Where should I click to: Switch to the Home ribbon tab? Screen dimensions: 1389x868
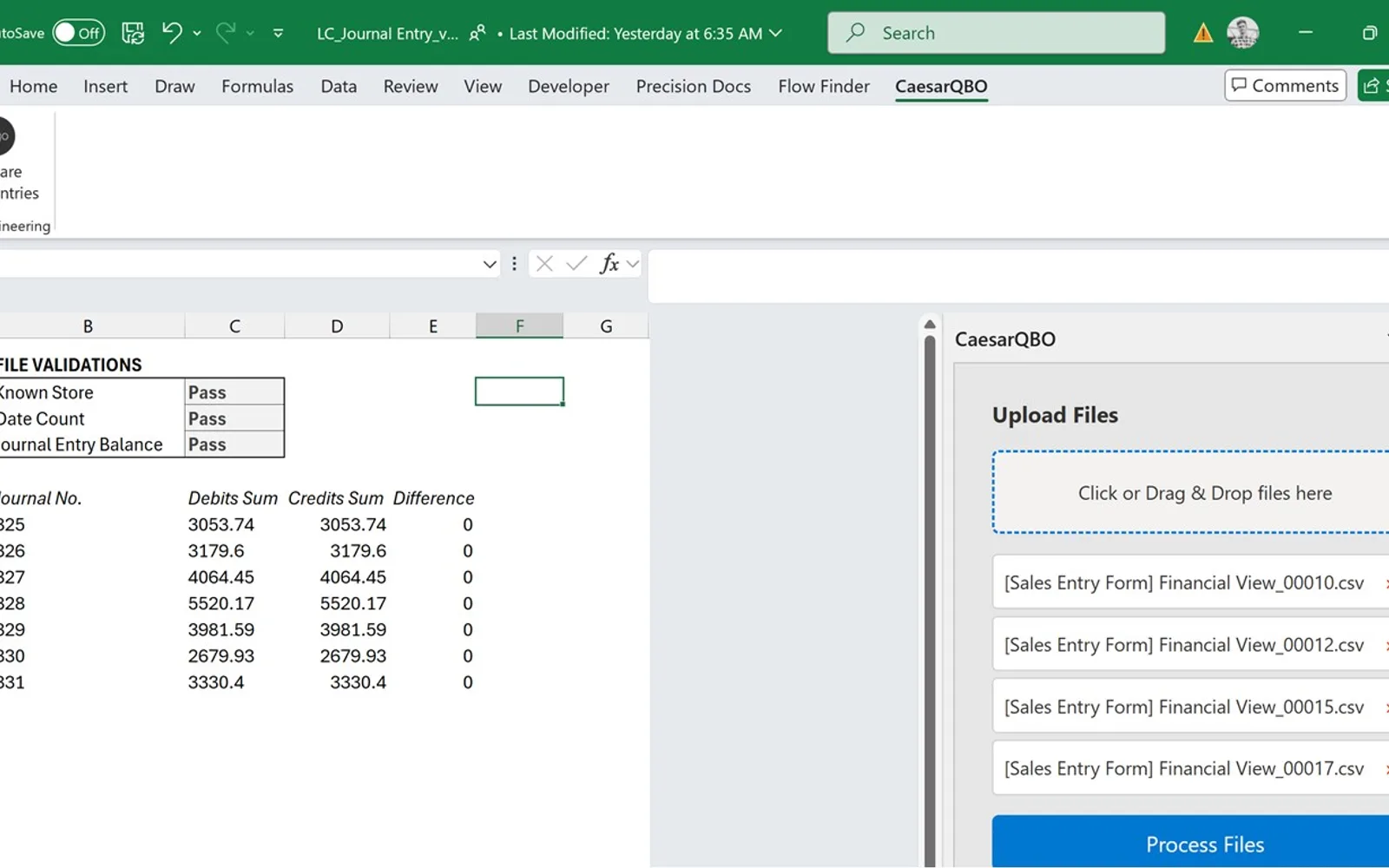33,86
